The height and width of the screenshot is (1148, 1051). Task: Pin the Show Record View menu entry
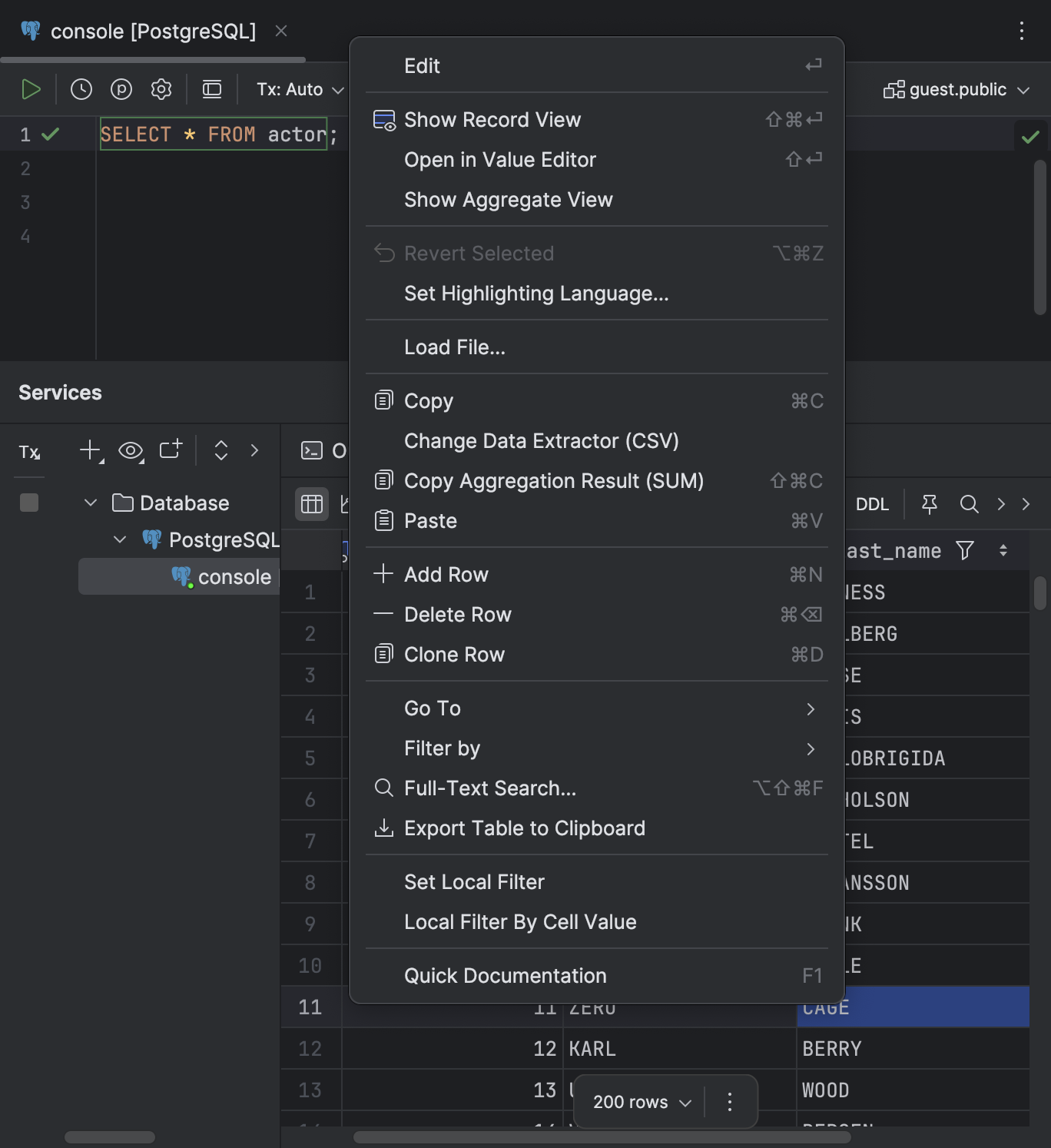point(492,119)
